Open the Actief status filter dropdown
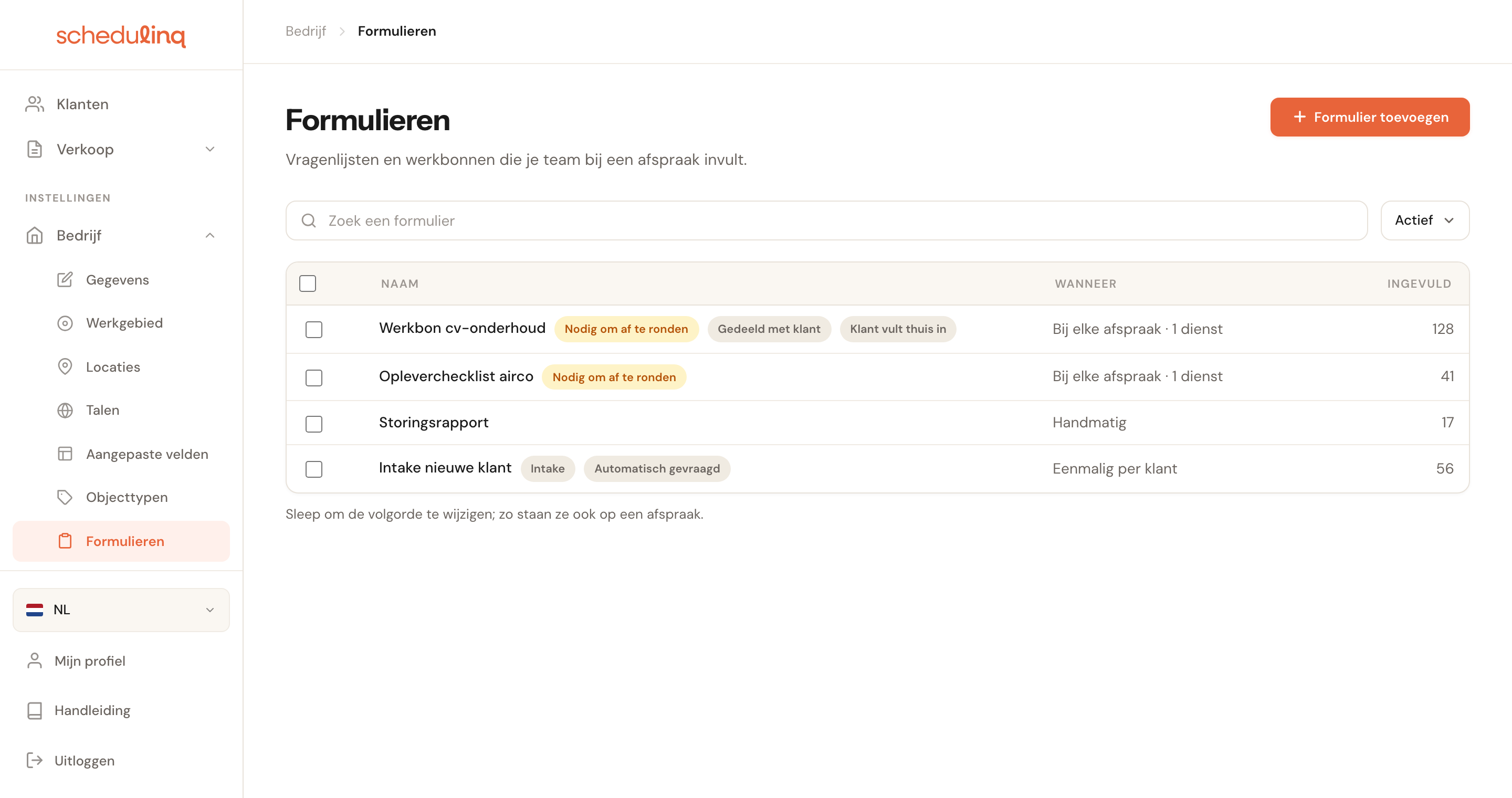This screenshot has width=1512, height=798. click(1424, 220)
